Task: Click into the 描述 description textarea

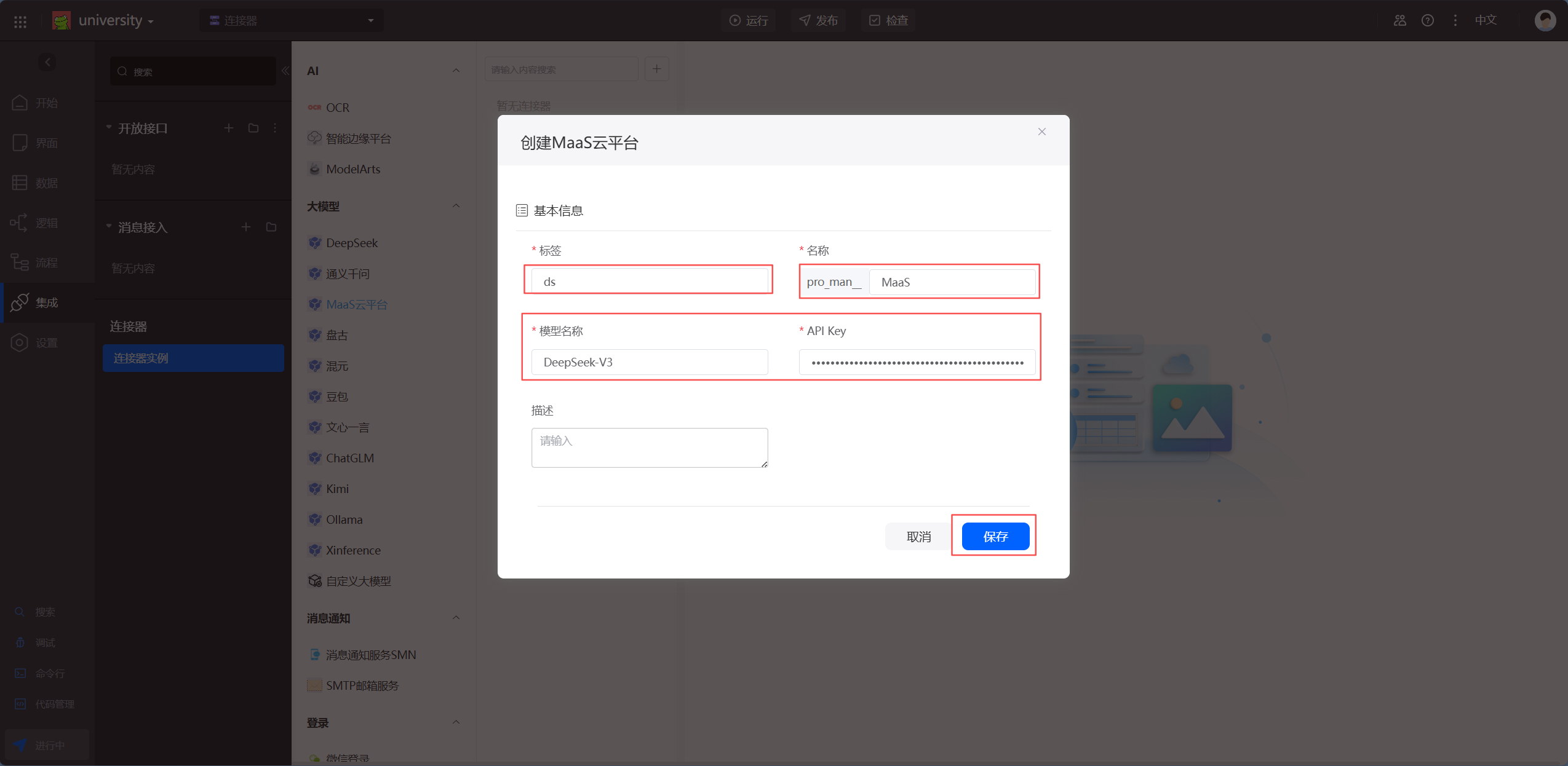Action: [650, 448]
